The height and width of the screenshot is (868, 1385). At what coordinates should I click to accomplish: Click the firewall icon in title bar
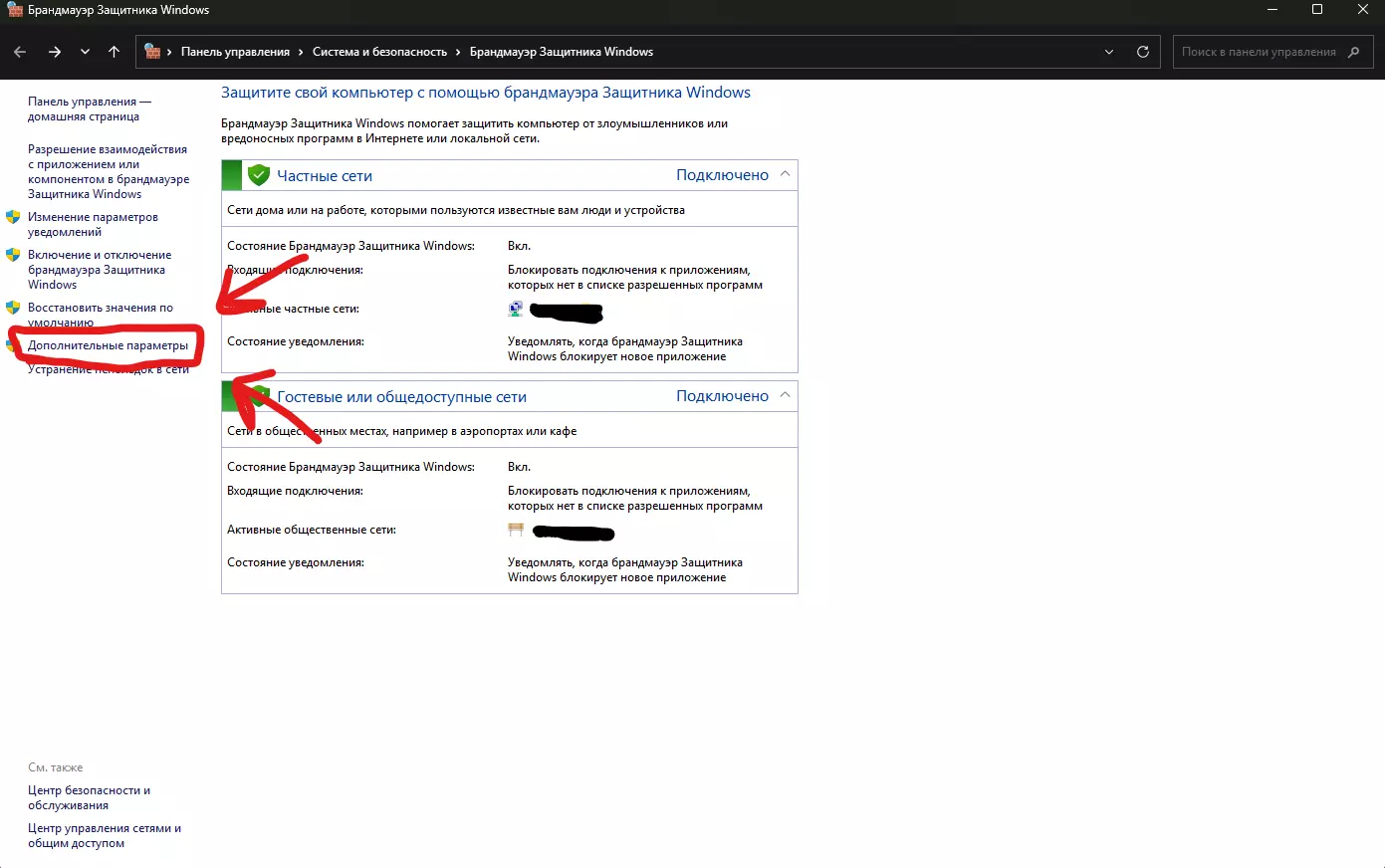click(15, 10)
